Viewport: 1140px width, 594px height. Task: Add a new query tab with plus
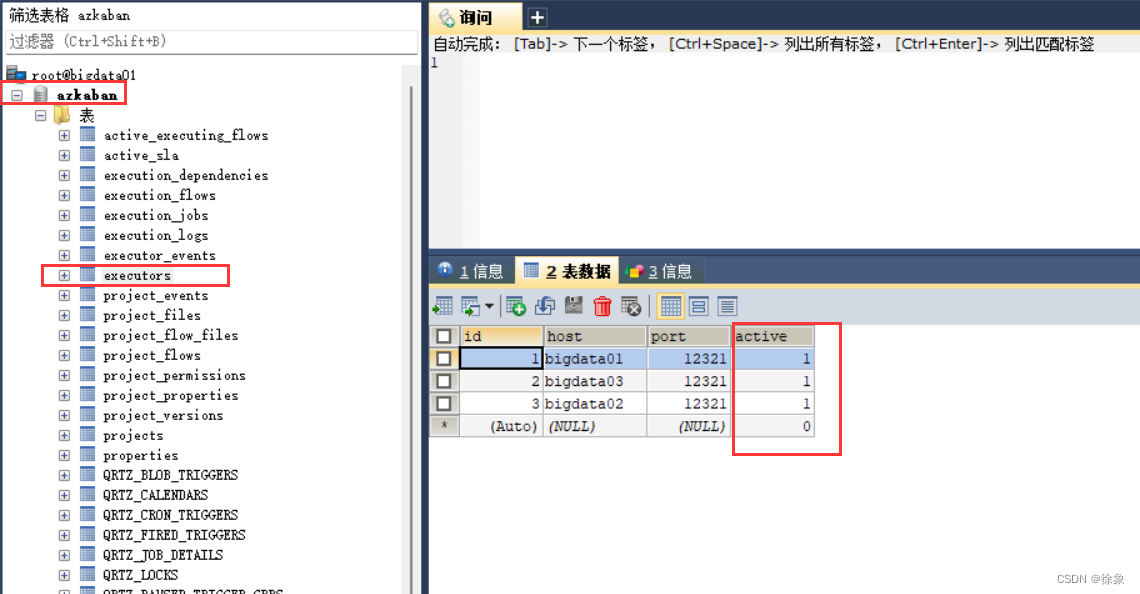[537, 17]
